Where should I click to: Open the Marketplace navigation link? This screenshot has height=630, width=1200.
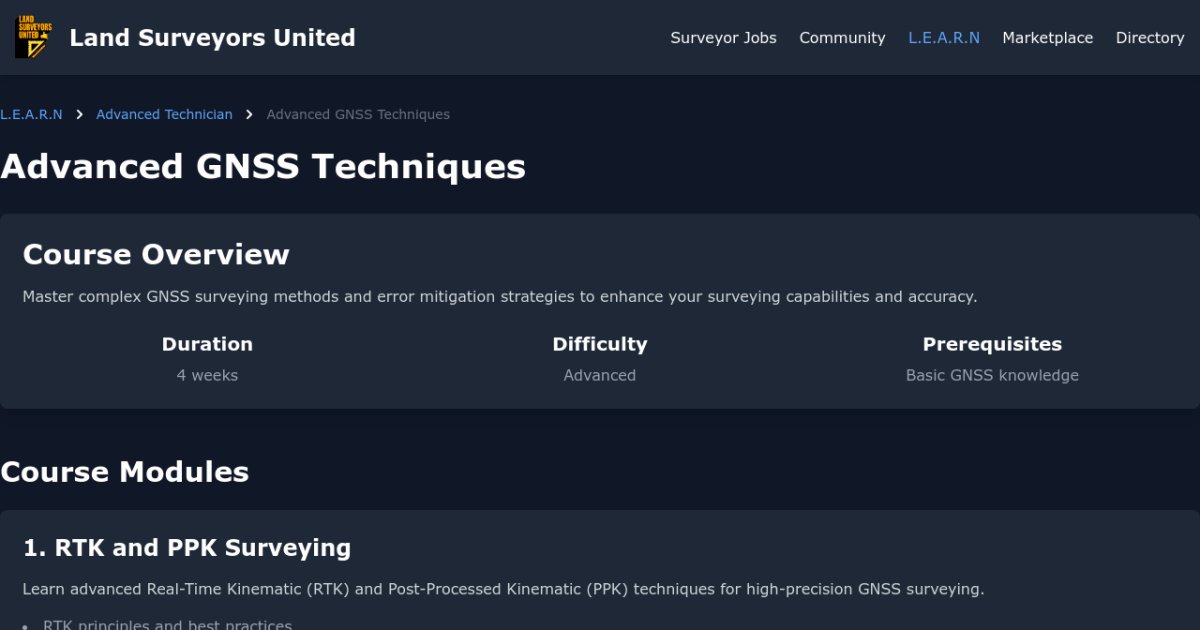1047,38
